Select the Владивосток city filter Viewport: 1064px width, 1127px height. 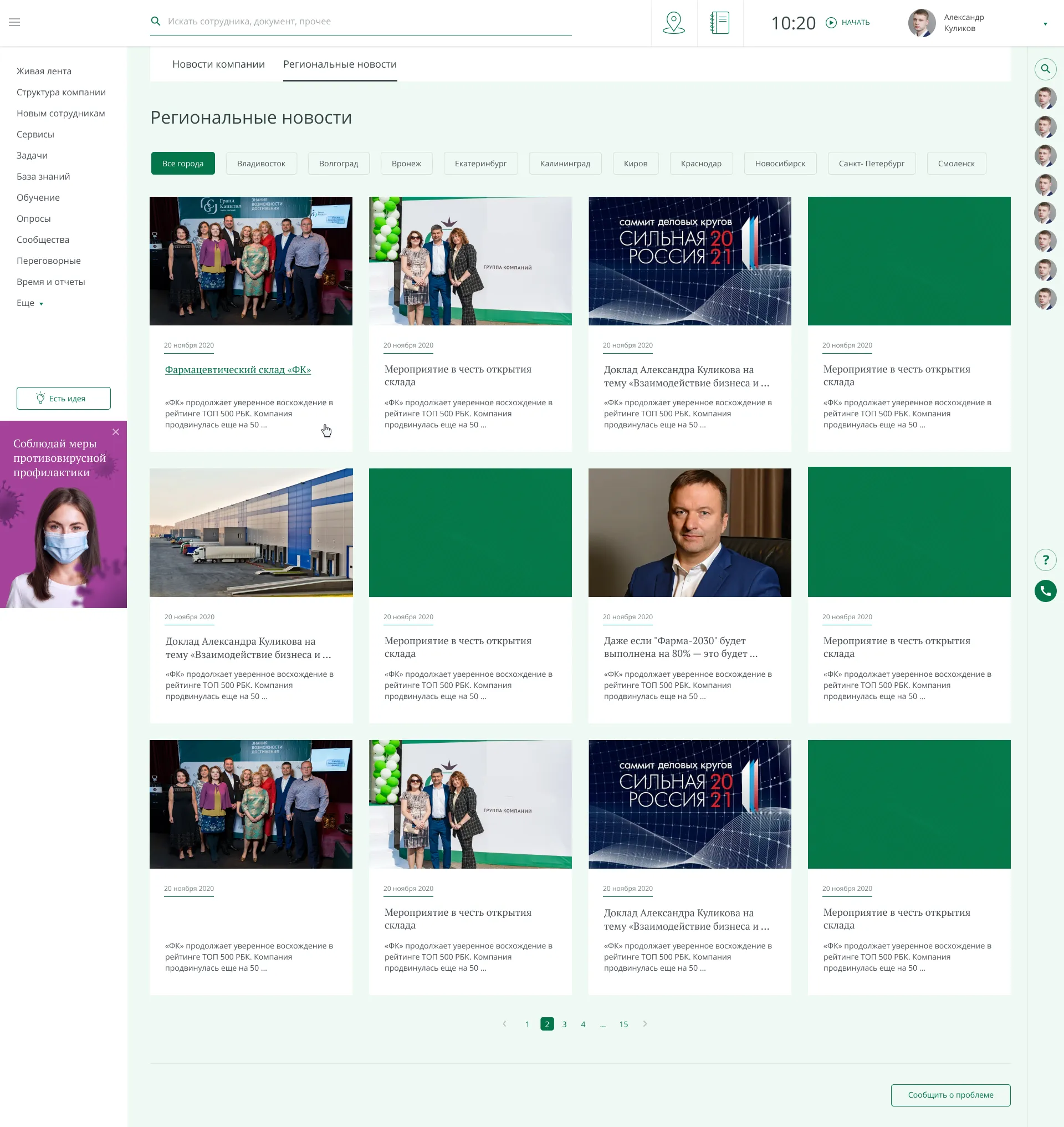point(261,164)
